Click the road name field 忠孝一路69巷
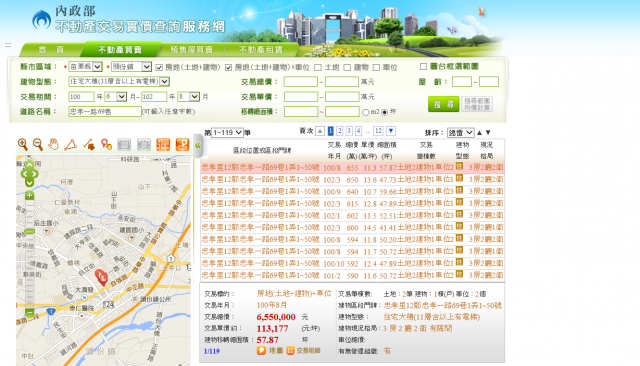 point(105,111)
